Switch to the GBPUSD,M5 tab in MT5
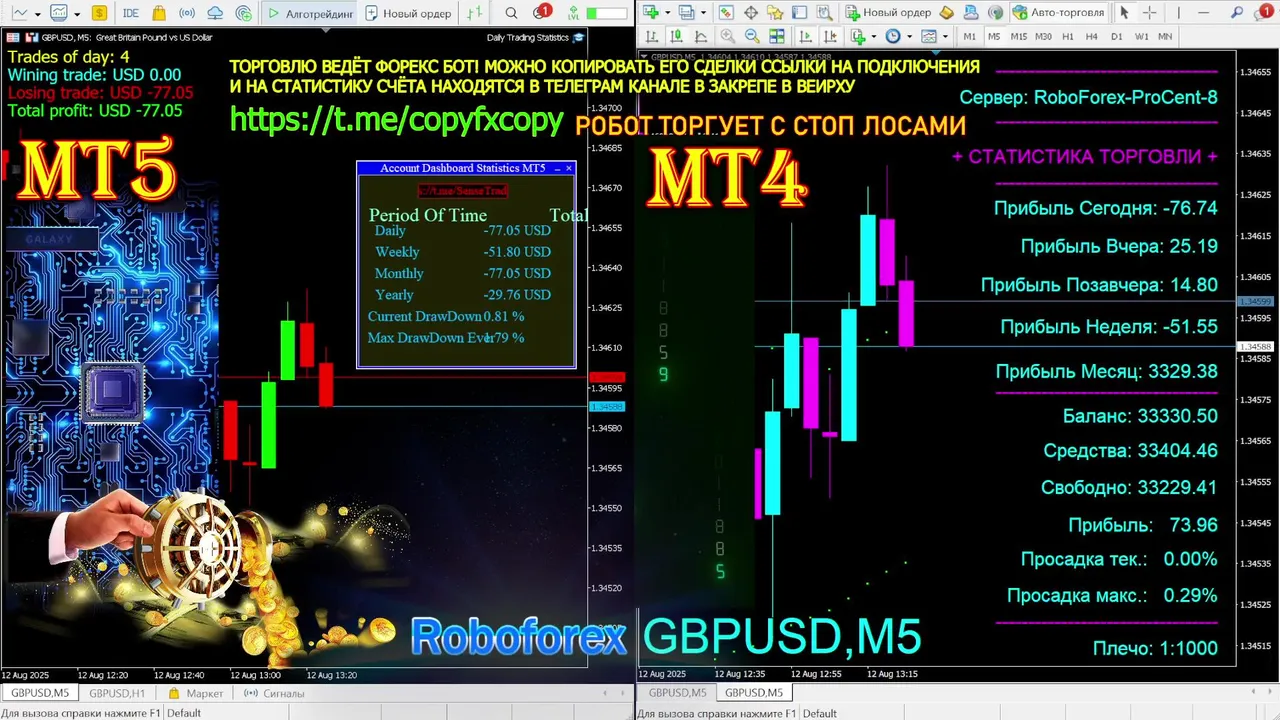The height and width of the screenshot is (720, 1280). [41, 693]
